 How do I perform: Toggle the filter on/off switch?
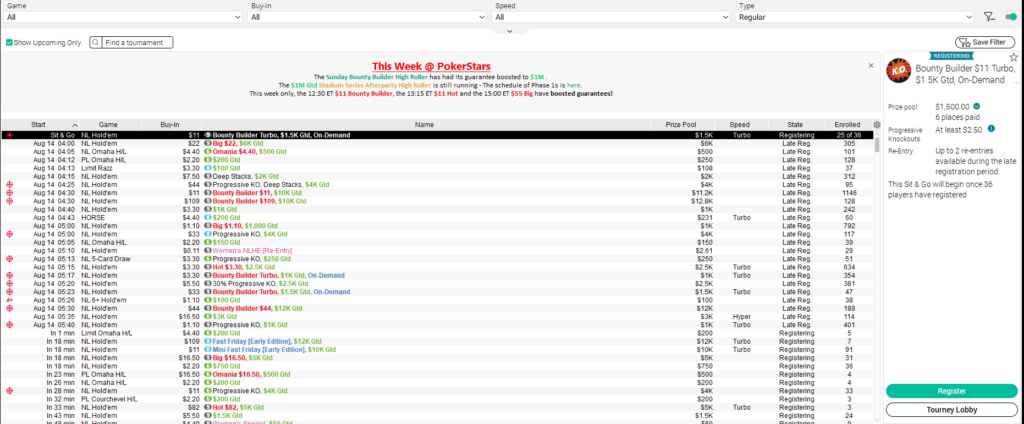[1010, 17]
